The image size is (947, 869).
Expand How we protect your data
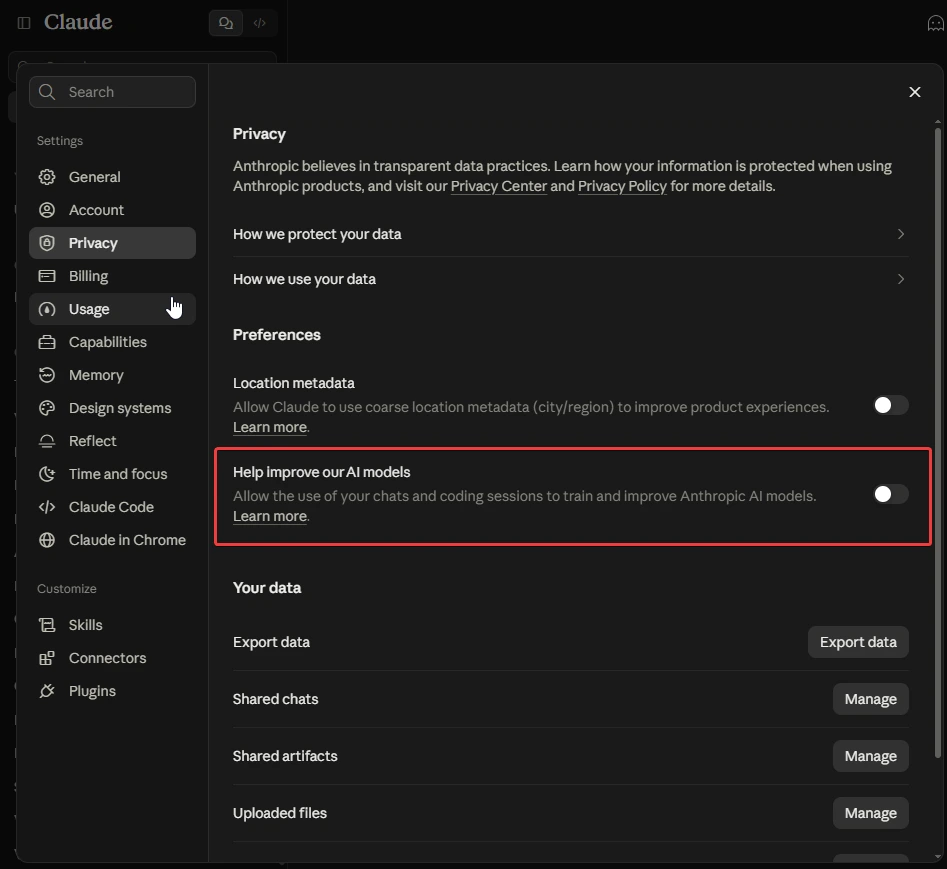pos(570,234)
